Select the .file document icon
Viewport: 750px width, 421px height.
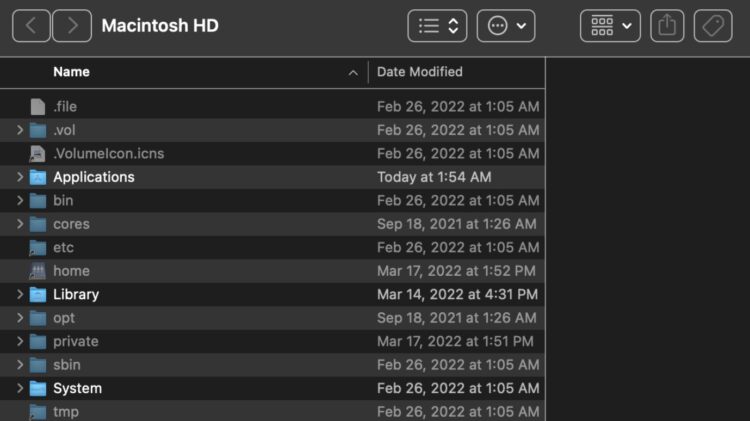click(38, 106)
